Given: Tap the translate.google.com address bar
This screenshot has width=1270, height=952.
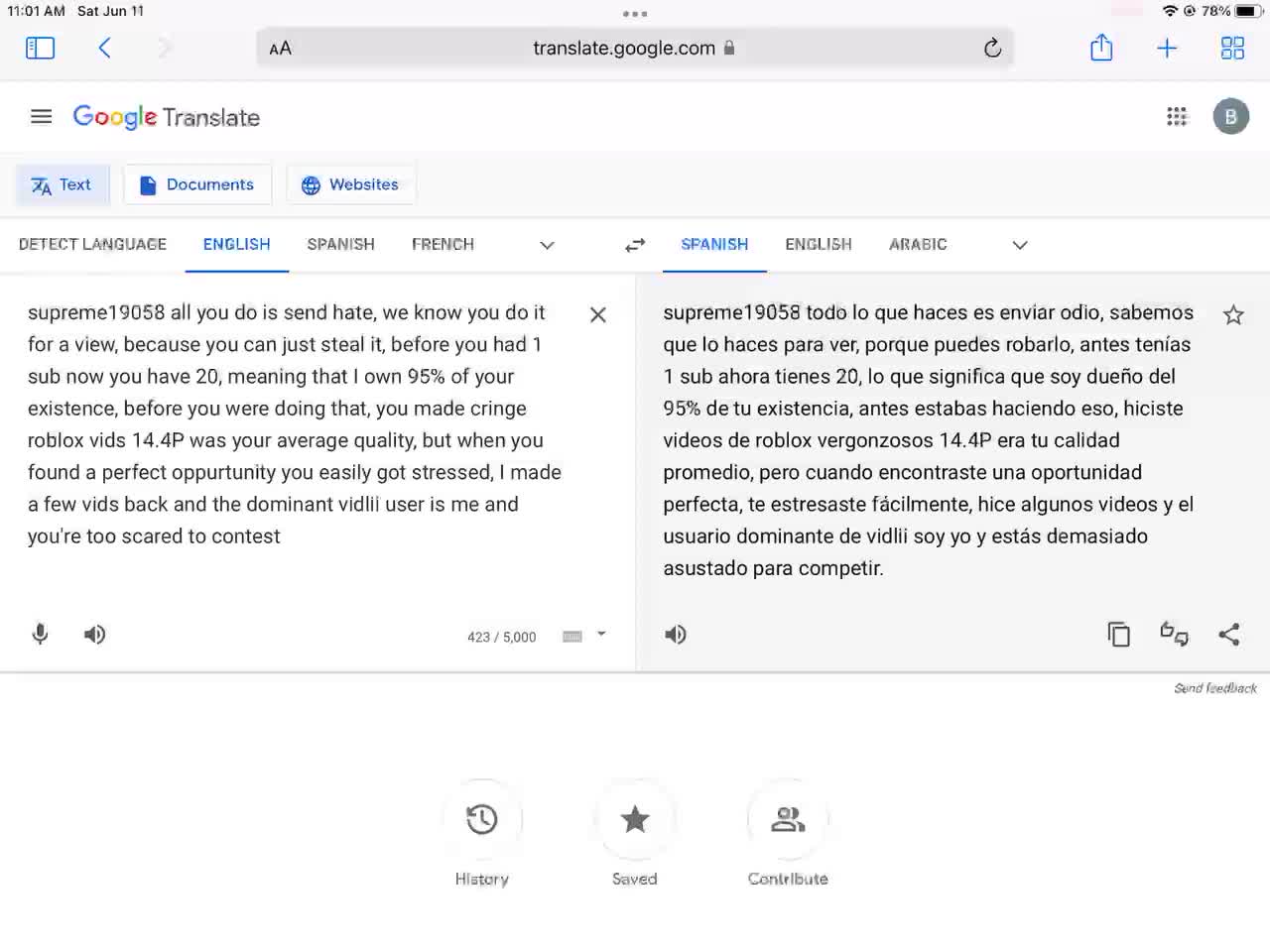Looking at the screenshot, I should click(635, 48).
